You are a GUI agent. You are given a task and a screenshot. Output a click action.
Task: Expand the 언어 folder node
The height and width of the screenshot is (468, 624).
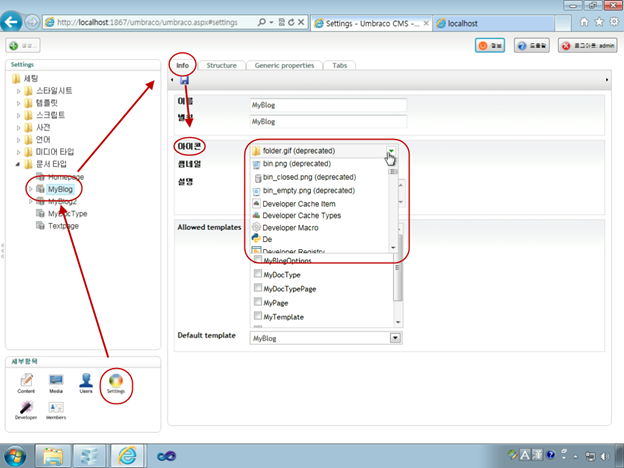(x=18, y=140)
